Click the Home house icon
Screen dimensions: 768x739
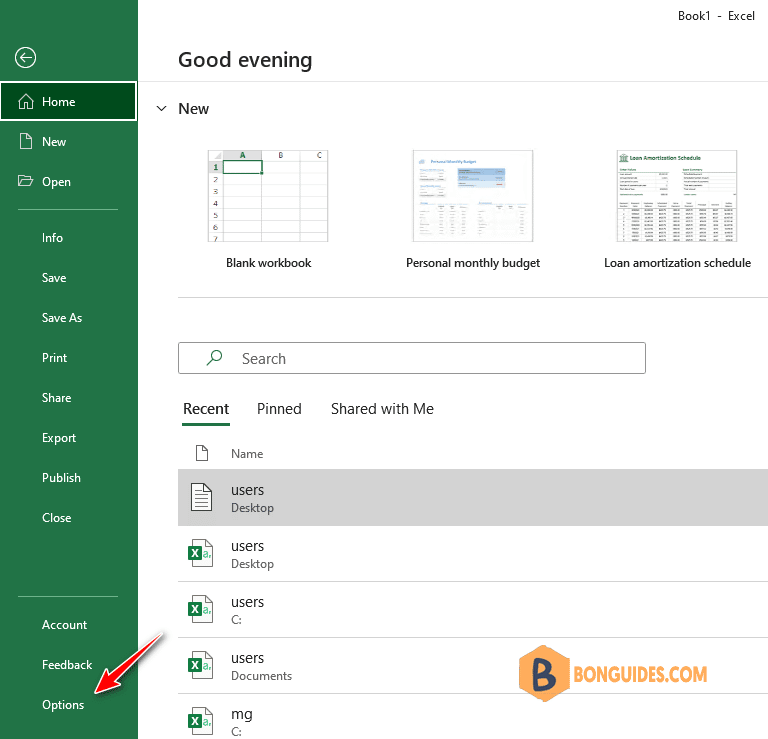(x=26, y=101)
